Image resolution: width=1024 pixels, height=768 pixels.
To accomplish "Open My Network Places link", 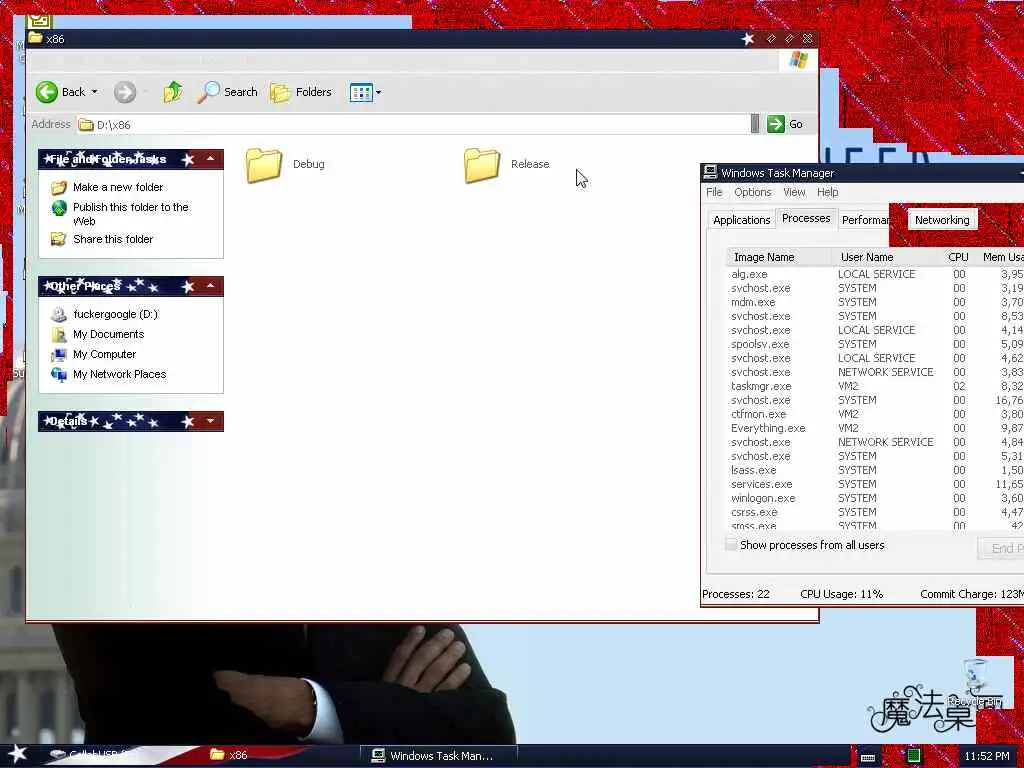I will (120, 374).
